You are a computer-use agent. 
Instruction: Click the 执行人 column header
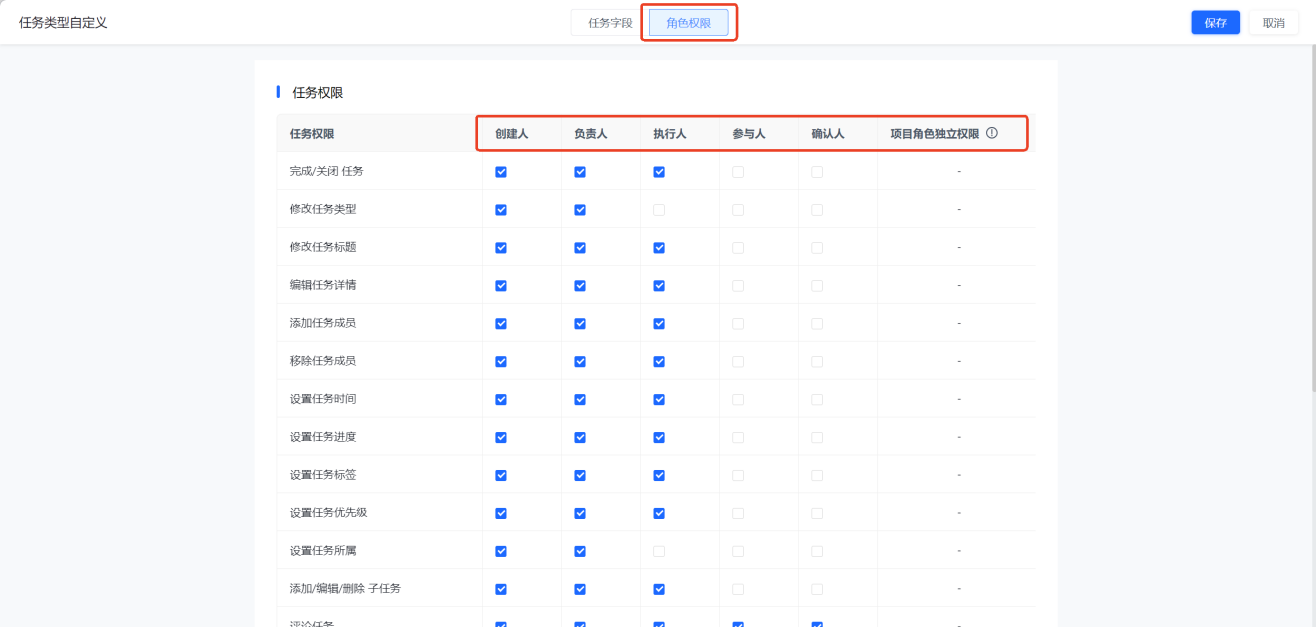tap(669, 133)
